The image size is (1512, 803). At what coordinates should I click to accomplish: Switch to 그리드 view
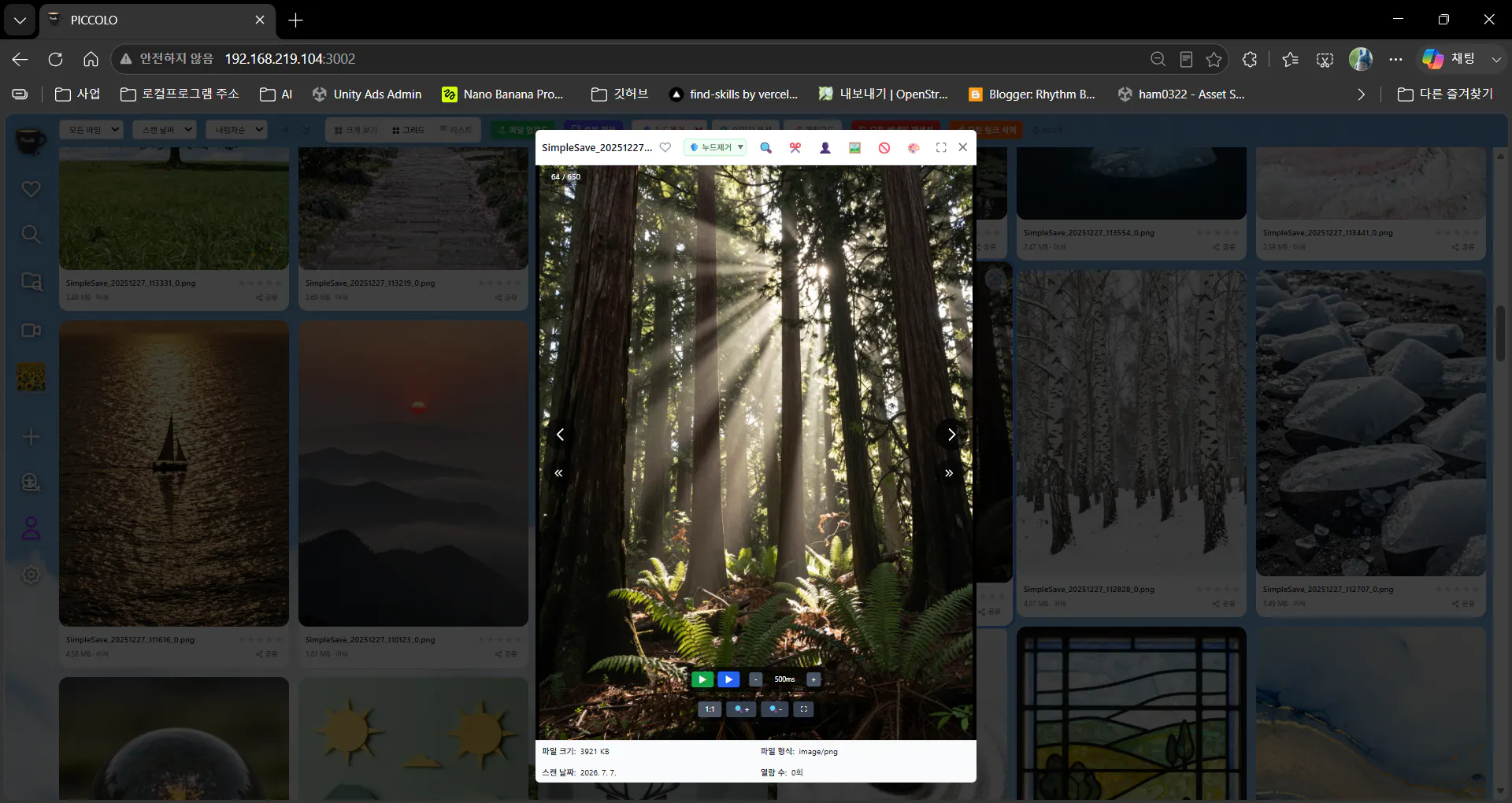click(409, 130)
